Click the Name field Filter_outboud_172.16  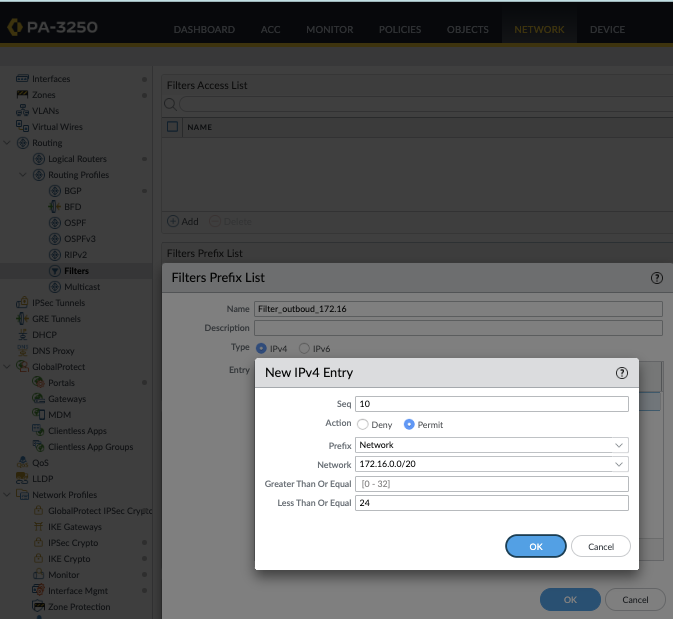458,309
